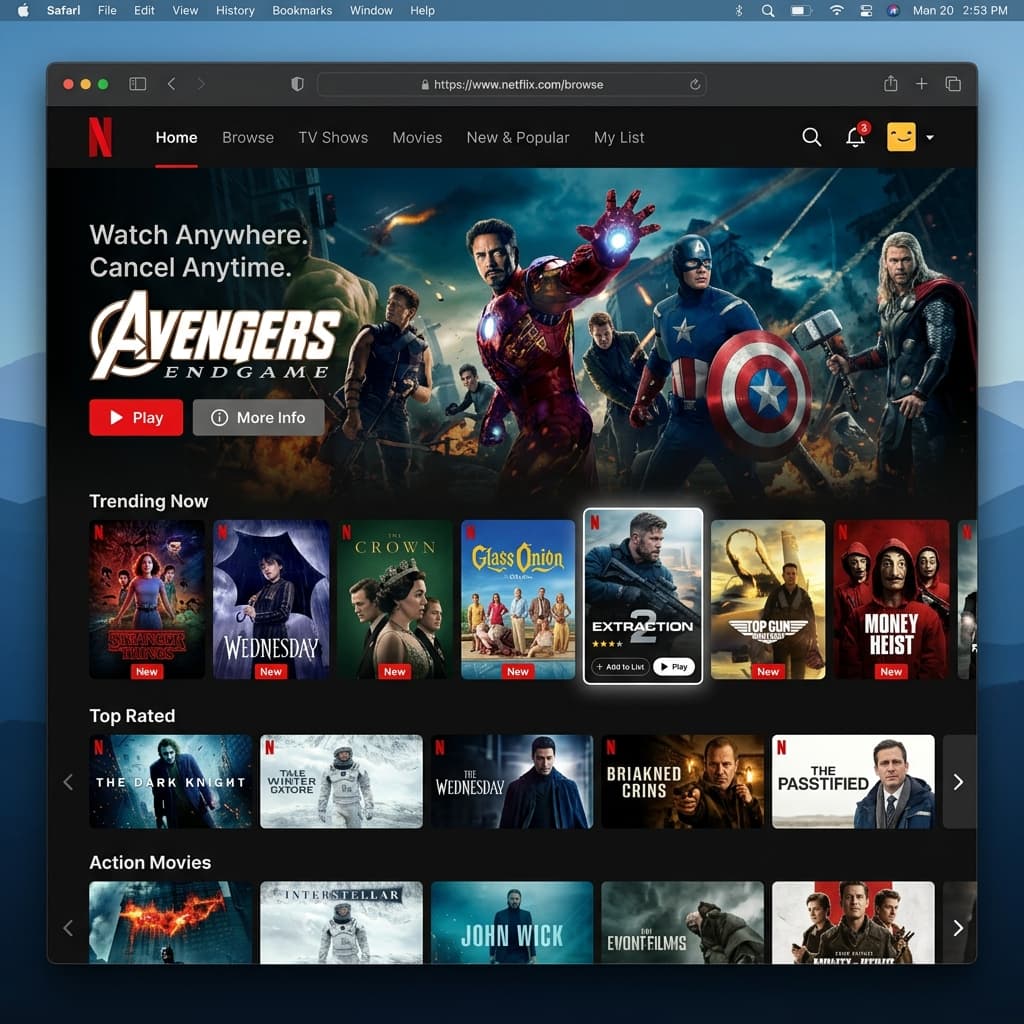
Task: Open Interstellar in Action Movies
Action: [x=342, y=923]
